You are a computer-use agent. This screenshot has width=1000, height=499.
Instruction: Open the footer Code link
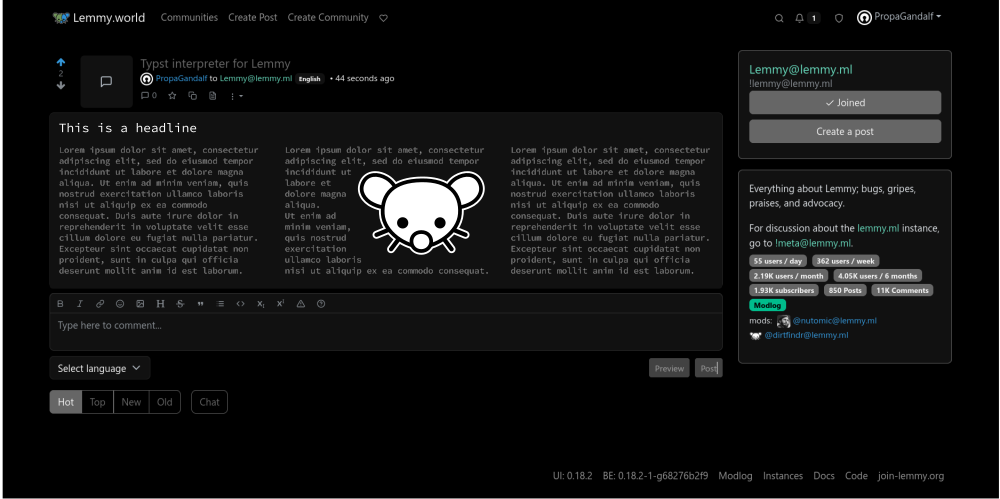(x=857, y=476)
